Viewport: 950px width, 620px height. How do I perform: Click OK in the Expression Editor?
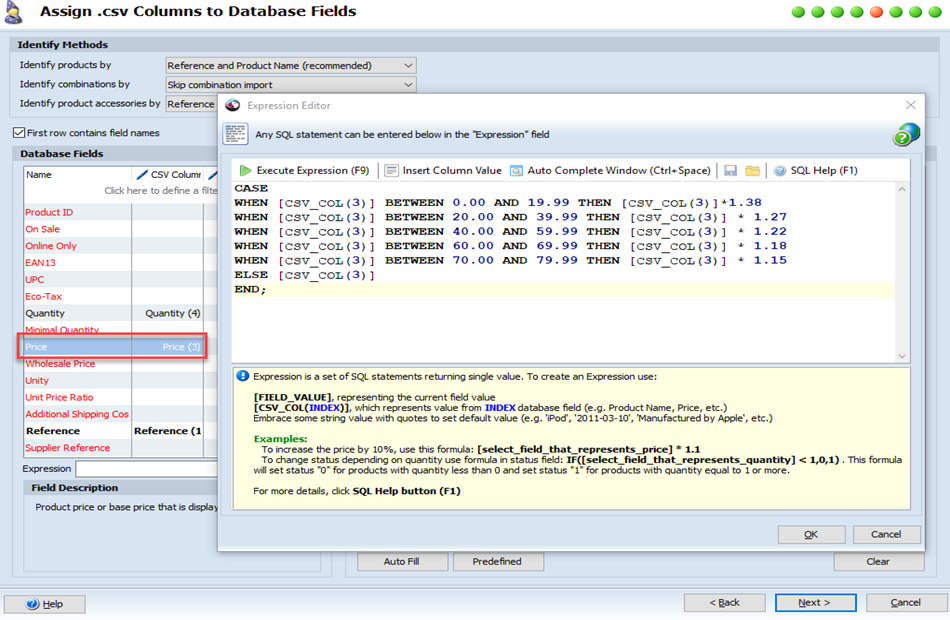coord(811,534)
